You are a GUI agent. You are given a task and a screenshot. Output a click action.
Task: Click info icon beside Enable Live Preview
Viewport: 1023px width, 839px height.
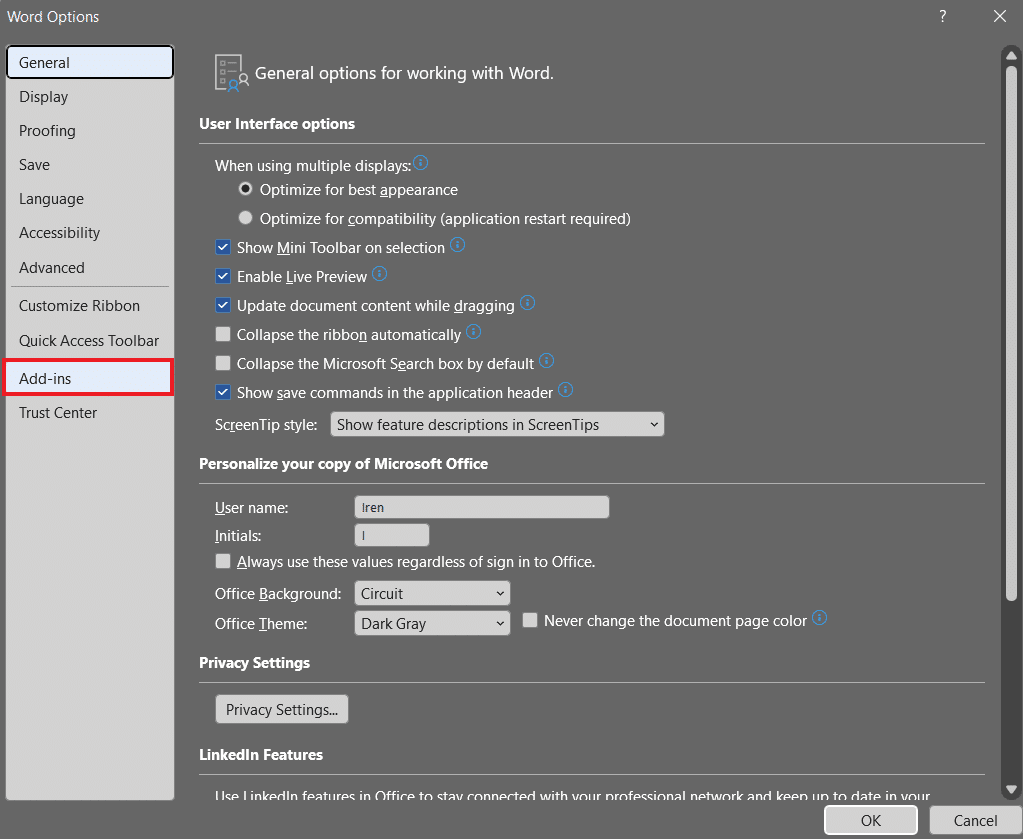click(380, 274)
